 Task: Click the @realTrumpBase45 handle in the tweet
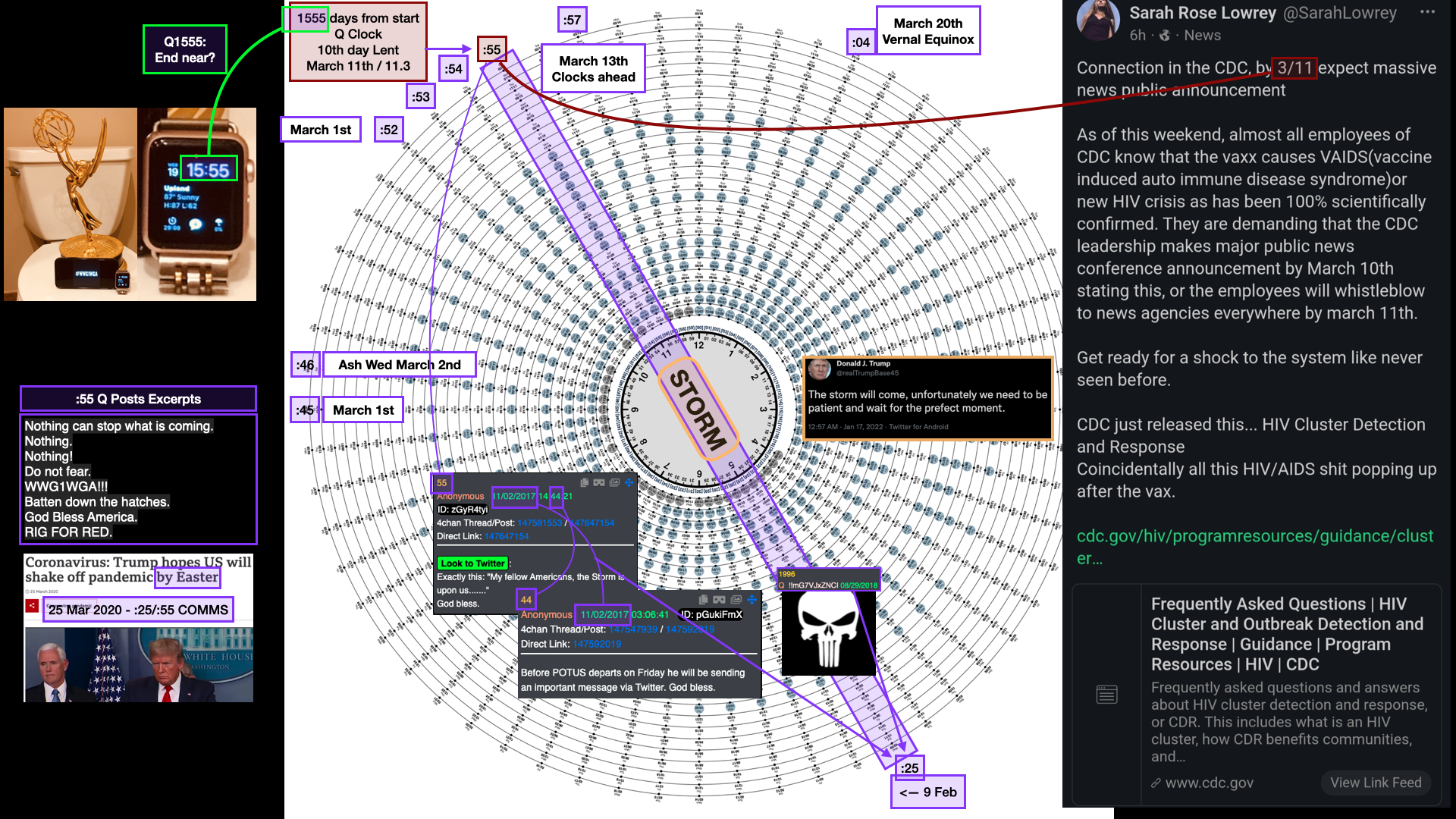[868, 373]
